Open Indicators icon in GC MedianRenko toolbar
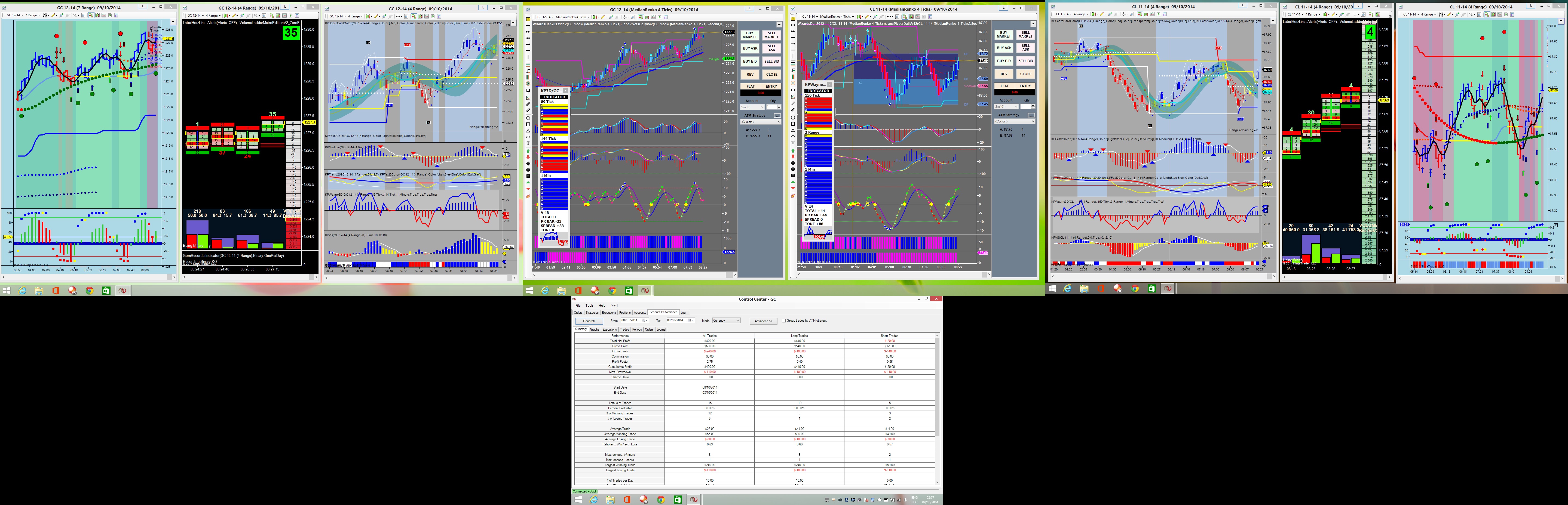Viewport: 1568px width, 505px height. (654, 17)
